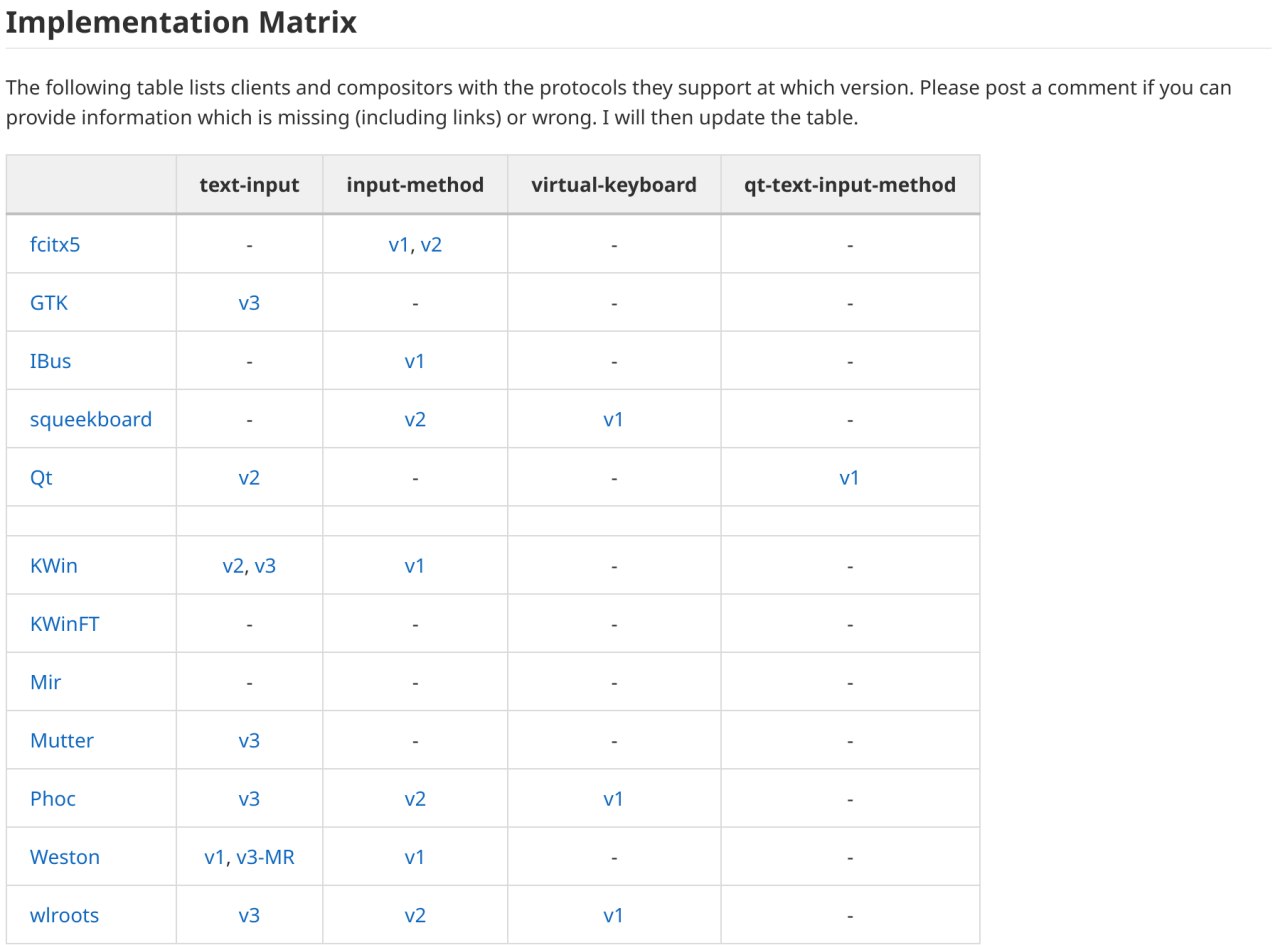The width and height of the screenshot is (1280, 945).
Task: Click the IBus link
Action: 51,361
